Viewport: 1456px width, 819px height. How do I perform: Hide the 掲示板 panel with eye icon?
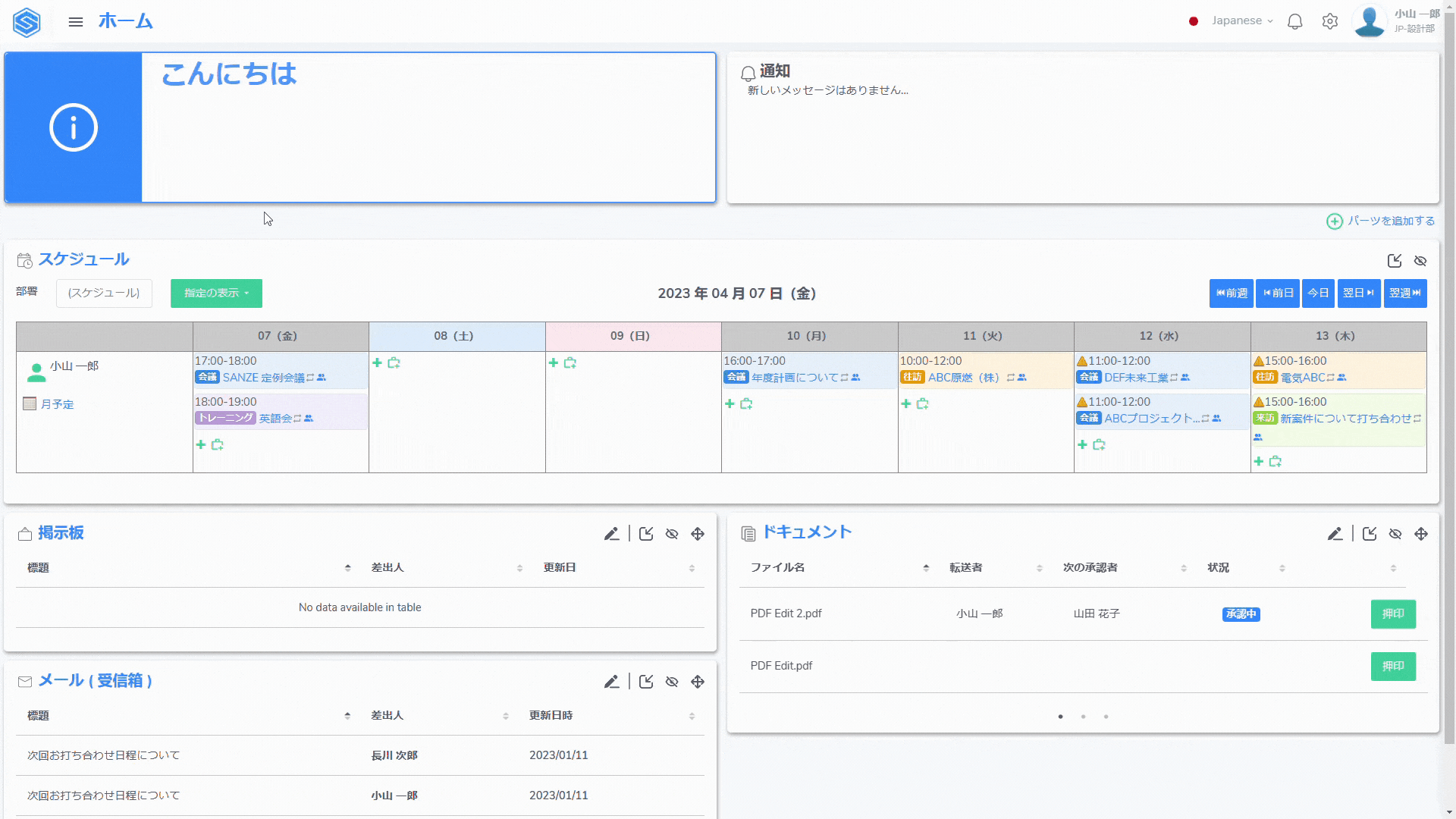point(672,534)
